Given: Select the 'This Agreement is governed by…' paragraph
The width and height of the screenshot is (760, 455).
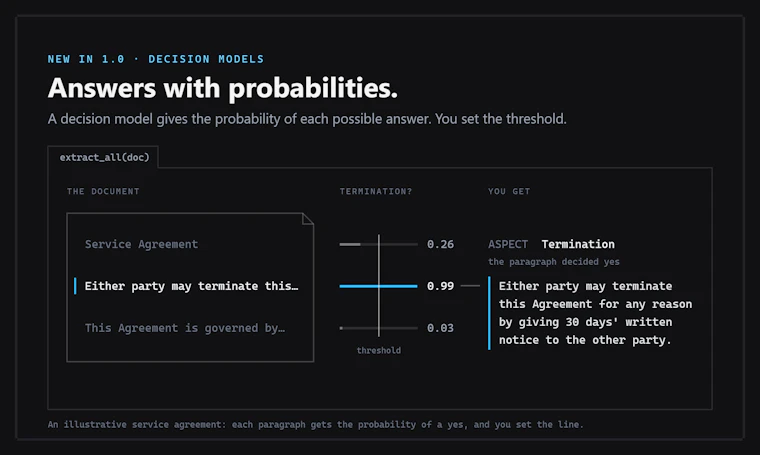Looking at the screenshot, I should (185, 328).
